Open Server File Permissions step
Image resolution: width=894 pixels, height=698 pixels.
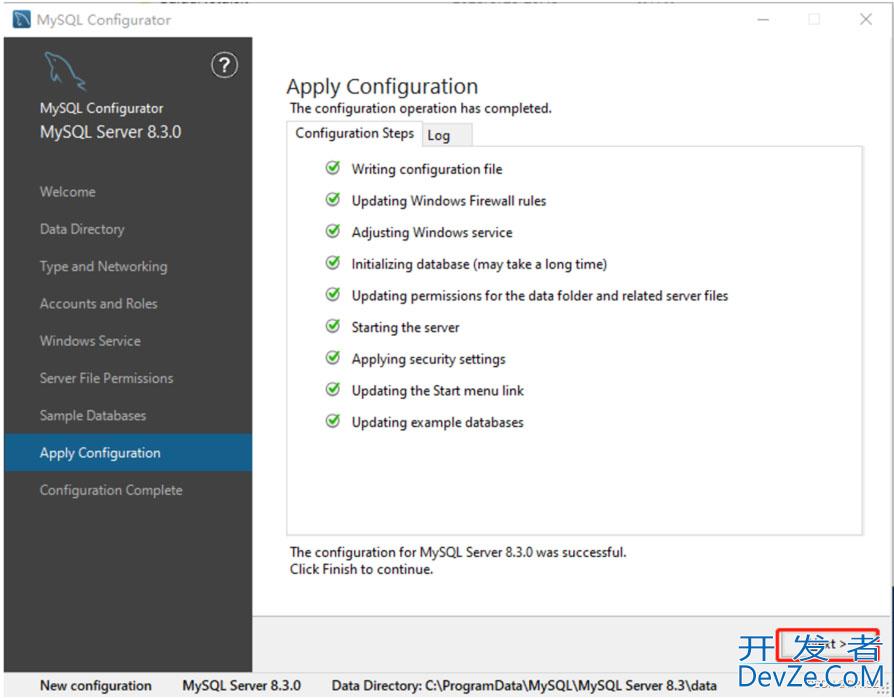click(x=106, y=378)
